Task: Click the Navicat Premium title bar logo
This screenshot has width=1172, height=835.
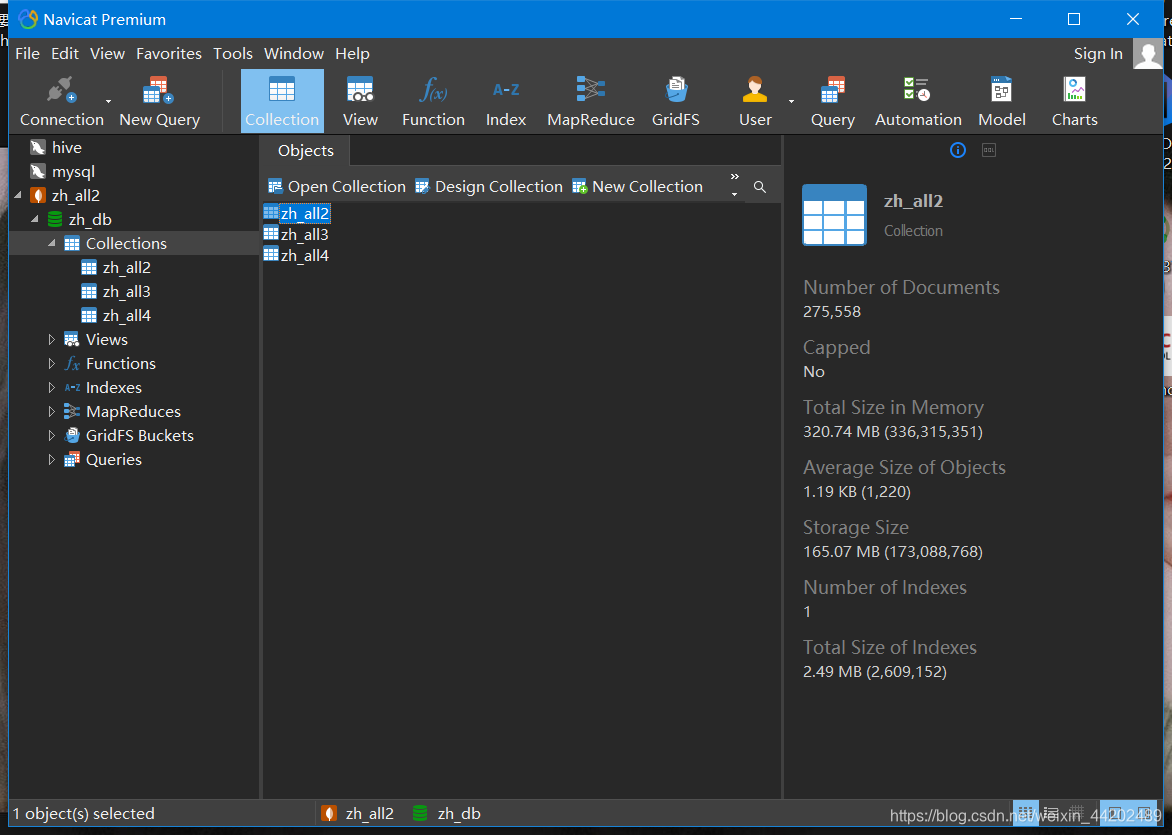Action: click(x=28, y=19)
